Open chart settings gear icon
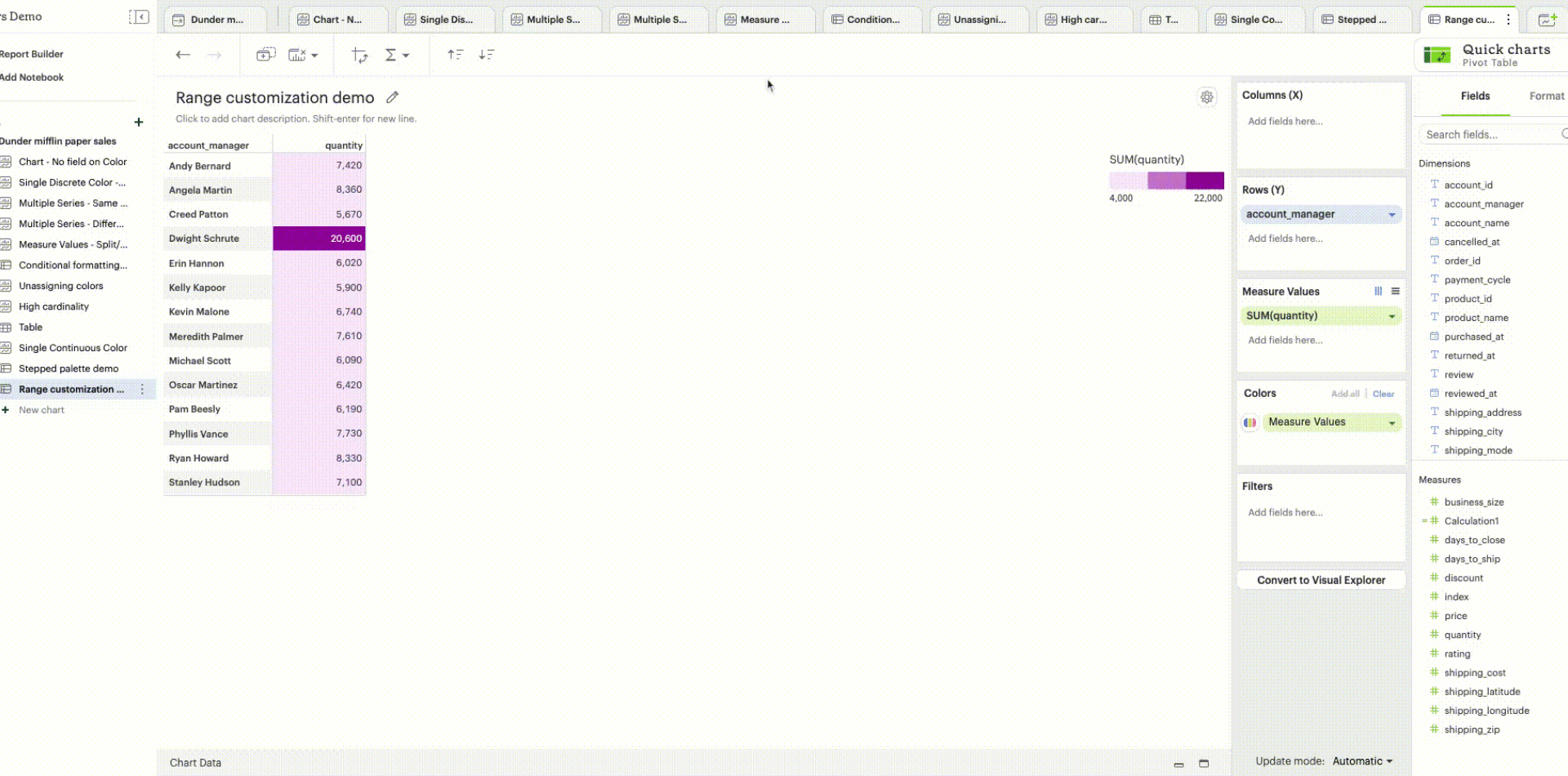Screen dimensions: 1568x776 coord(1206,97)
